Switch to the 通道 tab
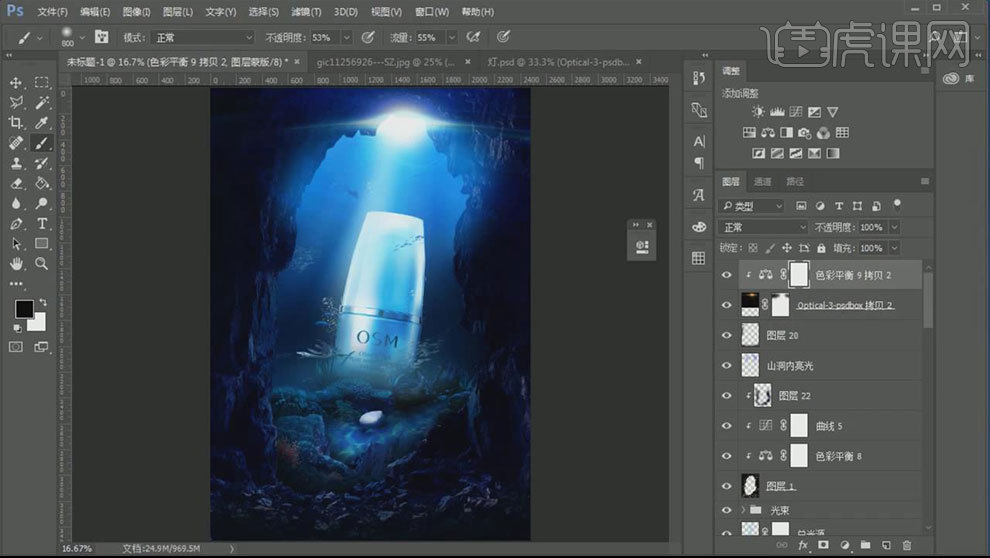This screenshot has height=558, width=990. [x=763, y=182]
